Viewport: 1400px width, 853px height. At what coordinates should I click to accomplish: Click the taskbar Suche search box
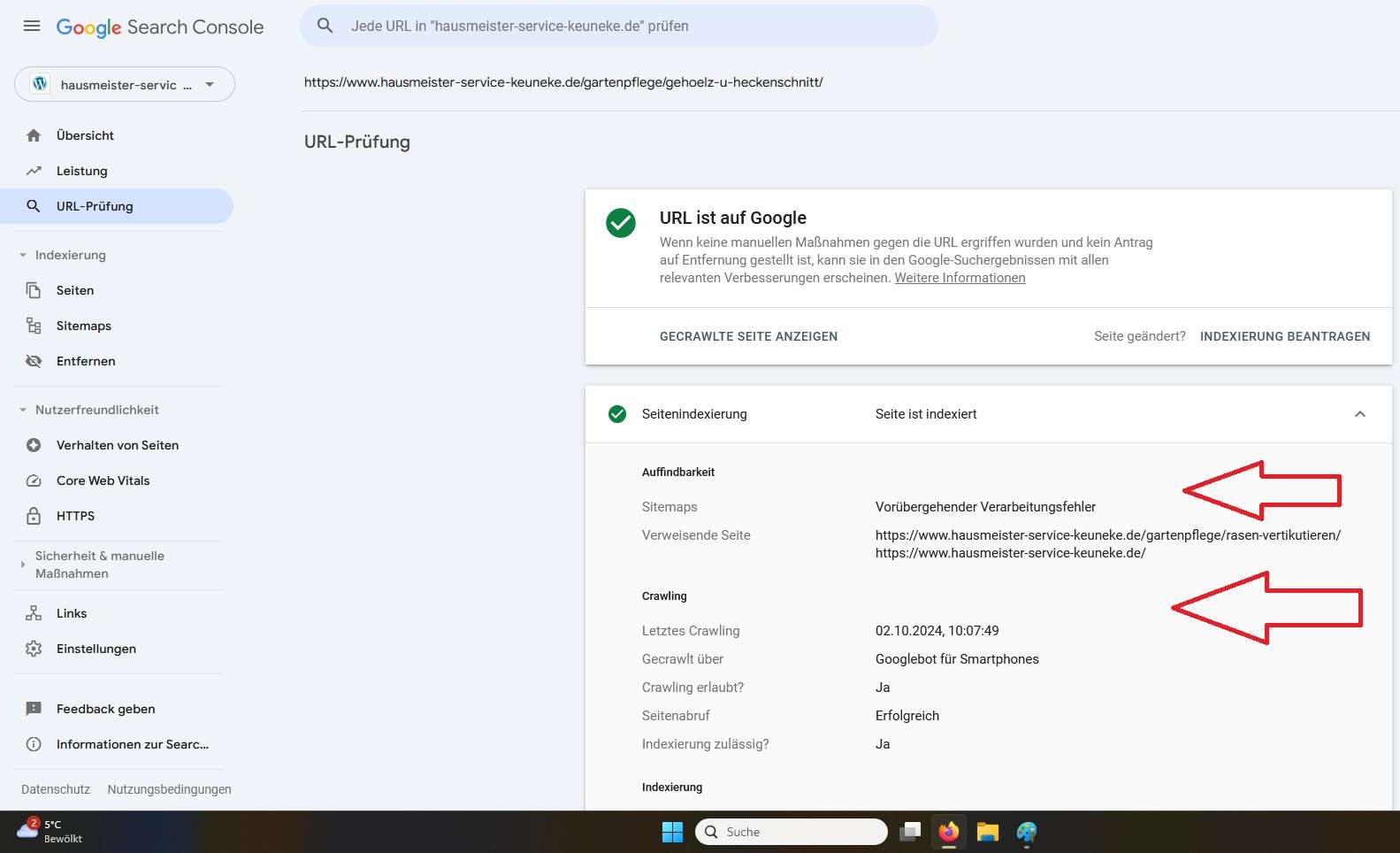pos(792,832)
